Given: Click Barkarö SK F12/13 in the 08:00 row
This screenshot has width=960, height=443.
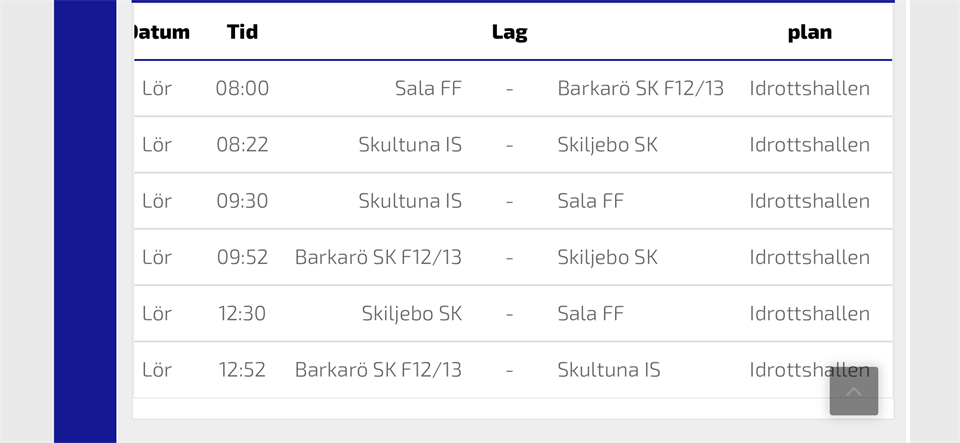Looking at the screenshot, I should pyautogui.click(x=640, y=88).
